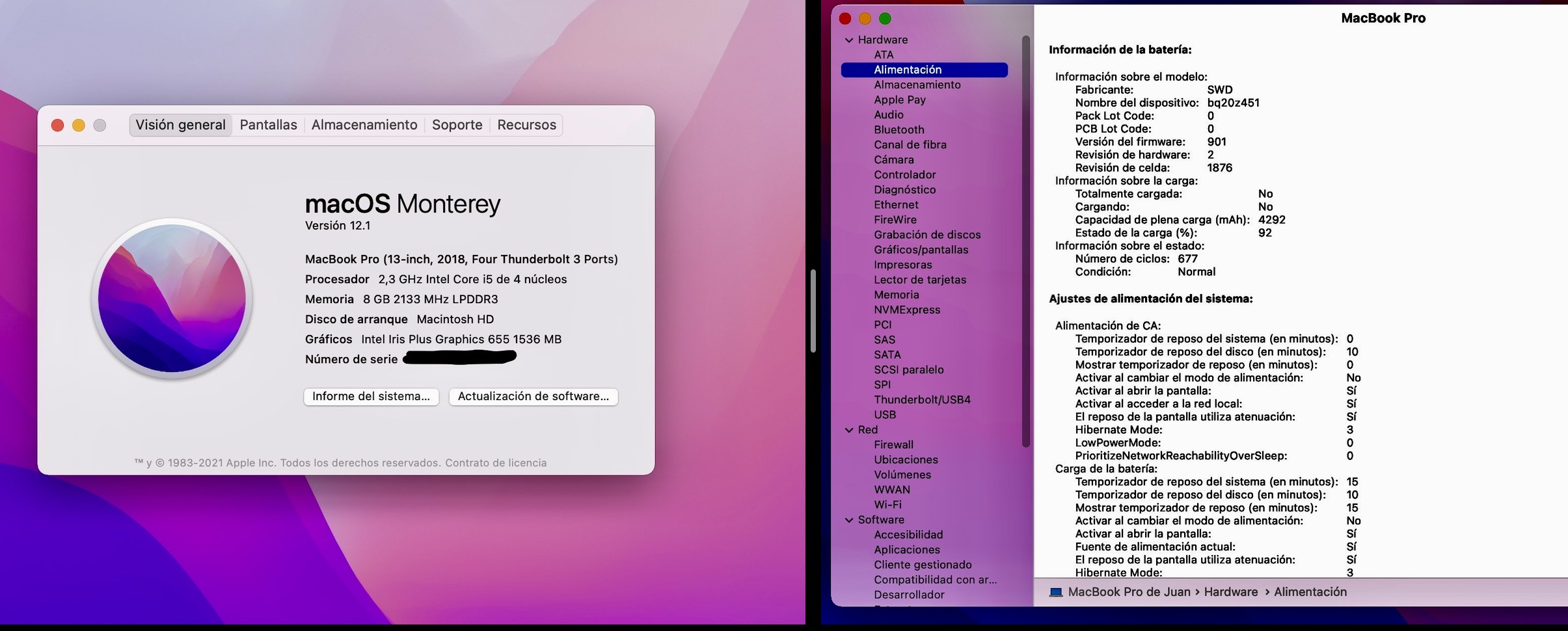Close the About This Mac window

point(57,125)
